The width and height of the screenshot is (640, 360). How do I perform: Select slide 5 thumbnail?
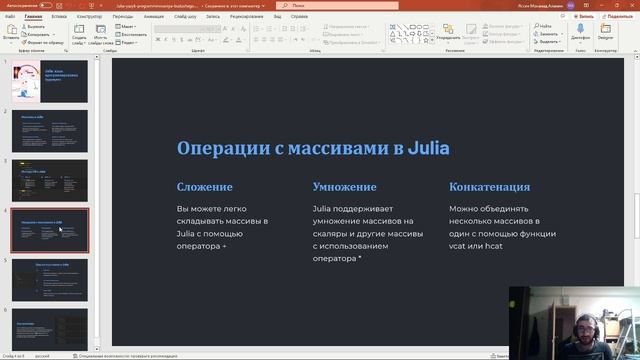click(50, 280)
